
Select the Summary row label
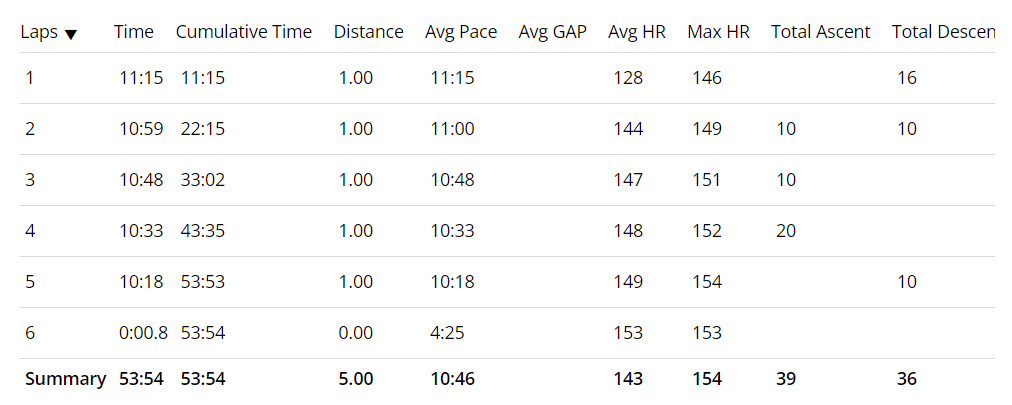[x=65, y=379]
